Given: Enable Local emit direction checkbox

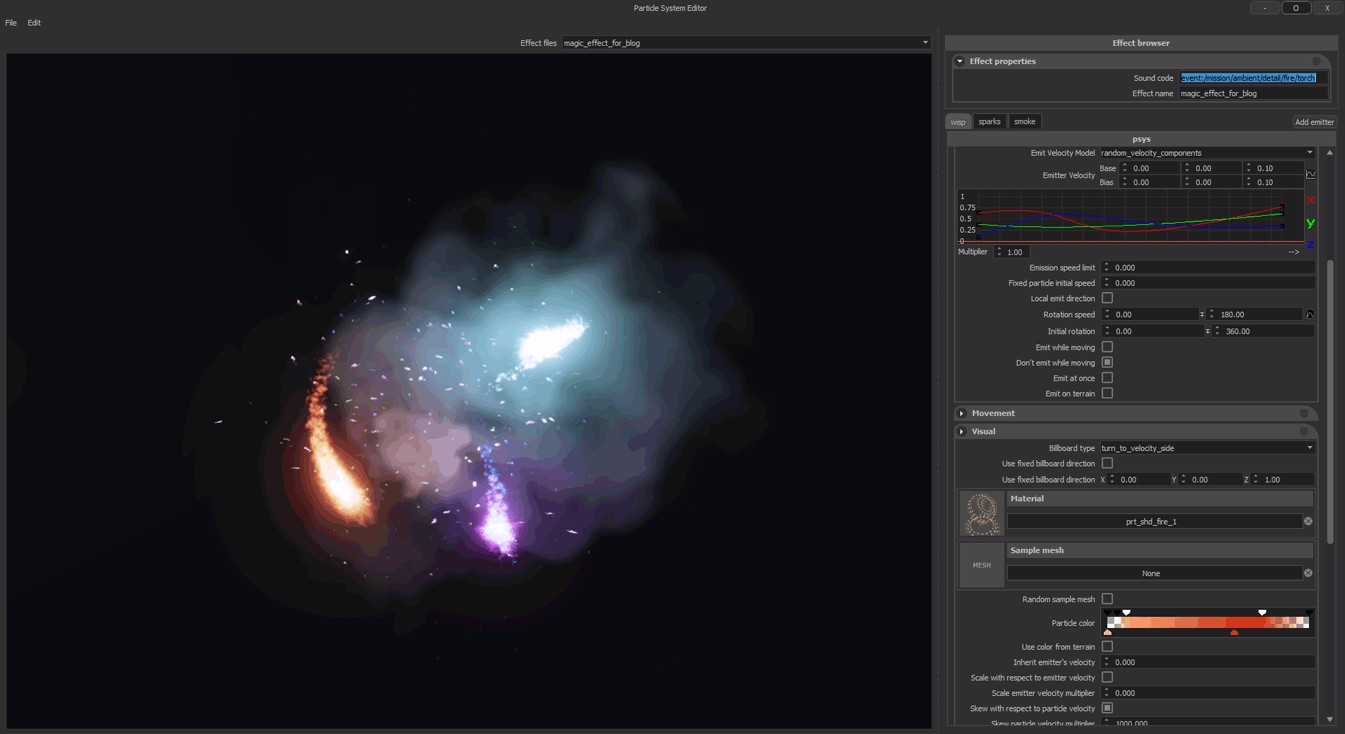Looking at the screenshot, I should (x=1107, y=298).
